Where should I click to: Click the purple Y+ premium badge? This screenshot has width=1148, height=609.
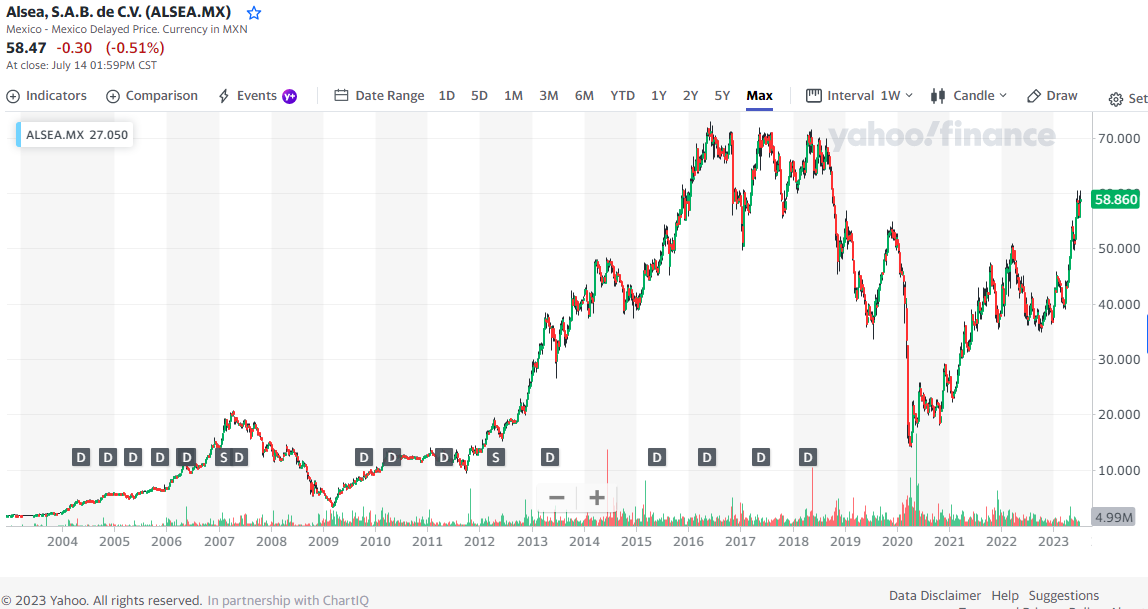[290, 97]
